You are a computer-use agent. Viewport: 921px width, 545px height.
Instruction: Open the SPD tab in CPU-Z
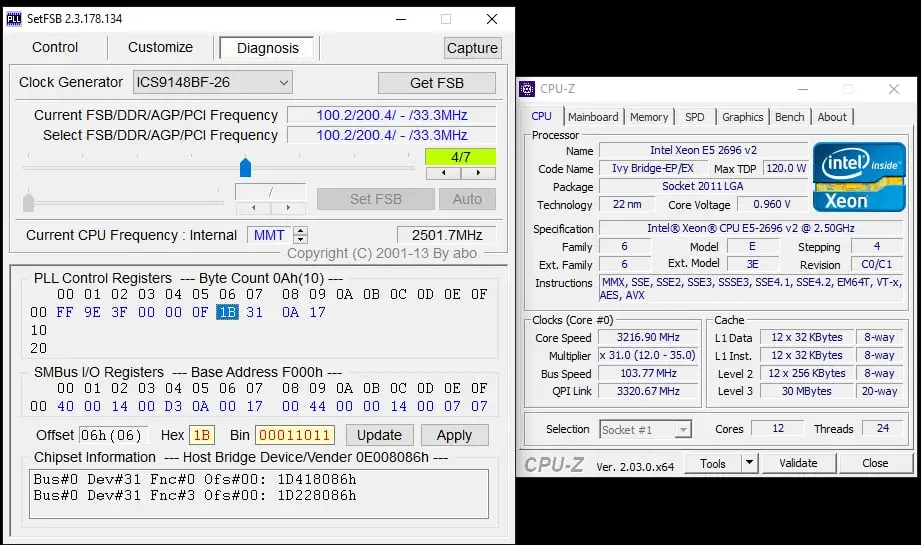pyautogui.click(x=694, y=117)
